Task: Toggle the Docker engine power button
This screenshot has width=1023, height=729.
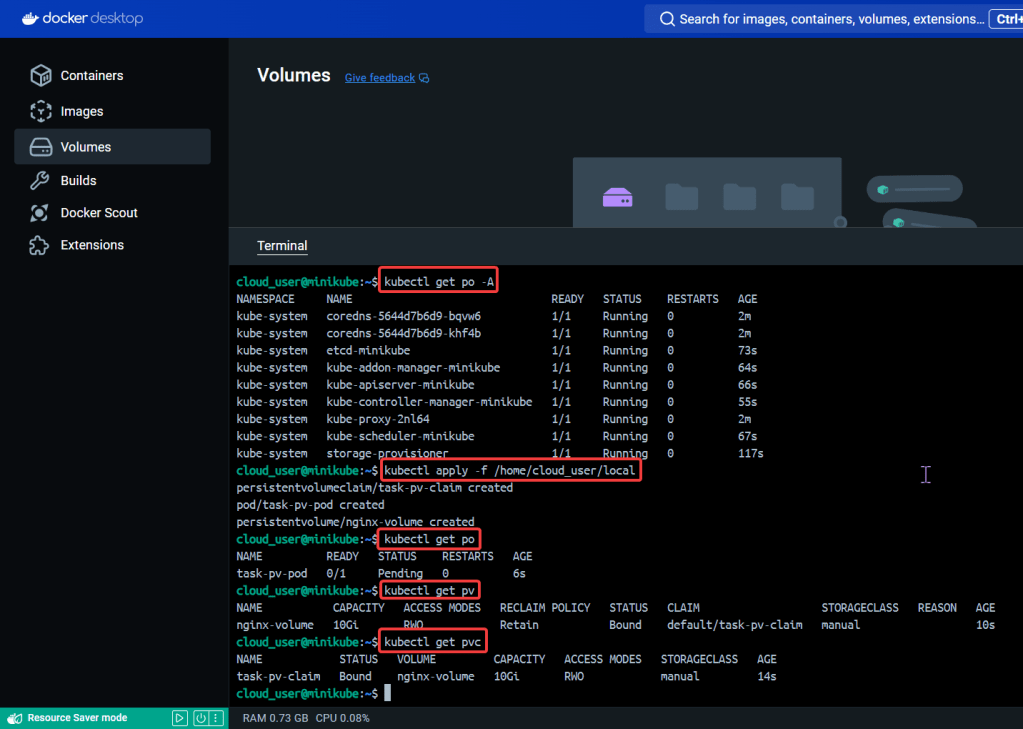Action: (200, 718)
